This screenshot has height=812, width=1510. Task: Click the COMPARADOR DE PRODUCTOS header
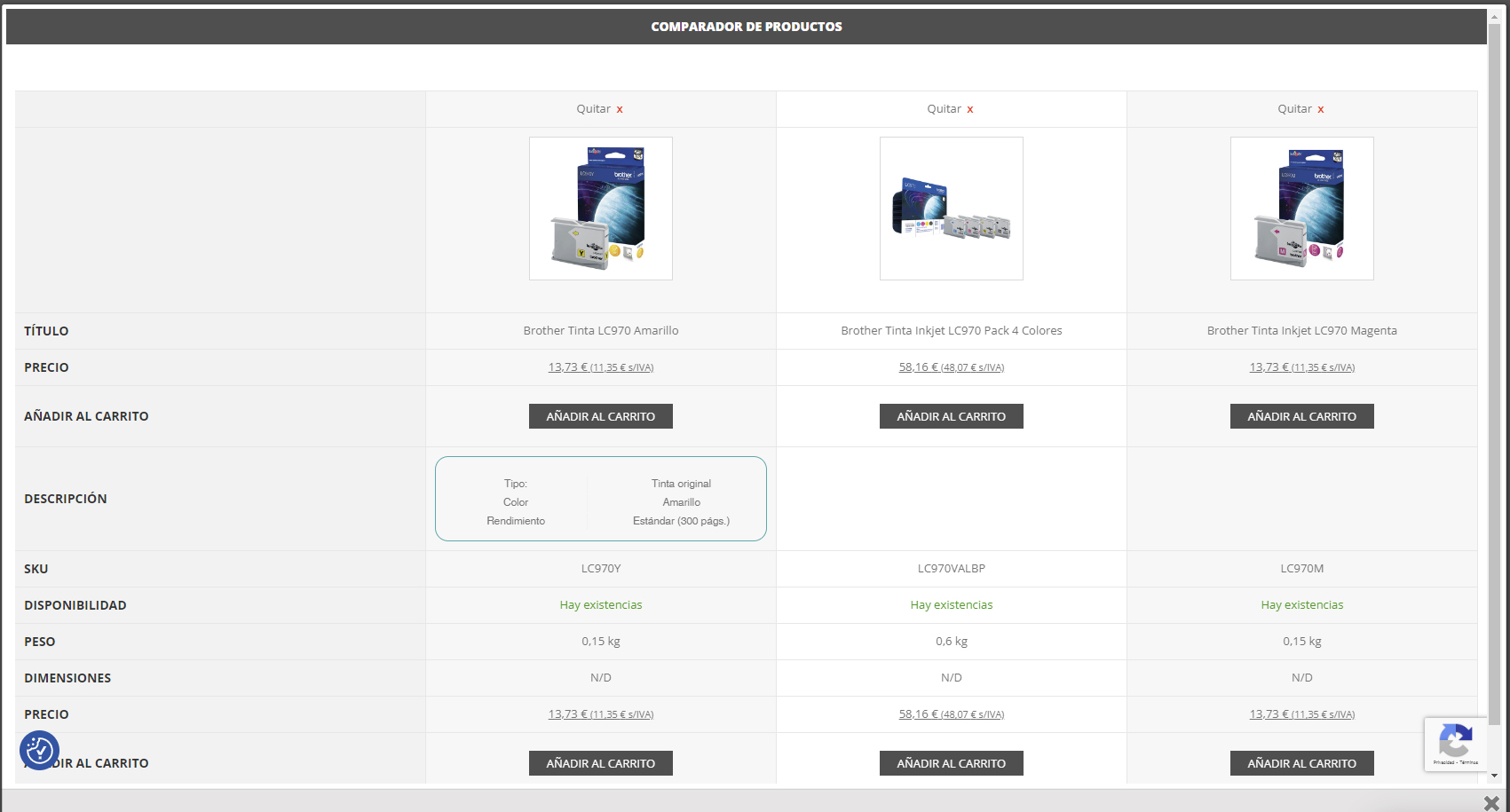pyautogui.click(x=747, y=27)
